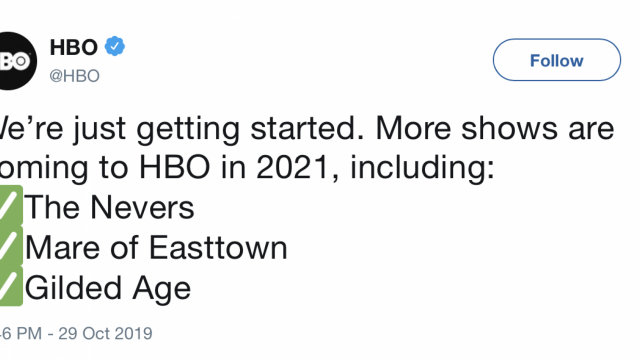This screenshot has width=640, height=360.
Task: Click the word 'Easttown'
Action: point(218,248)
